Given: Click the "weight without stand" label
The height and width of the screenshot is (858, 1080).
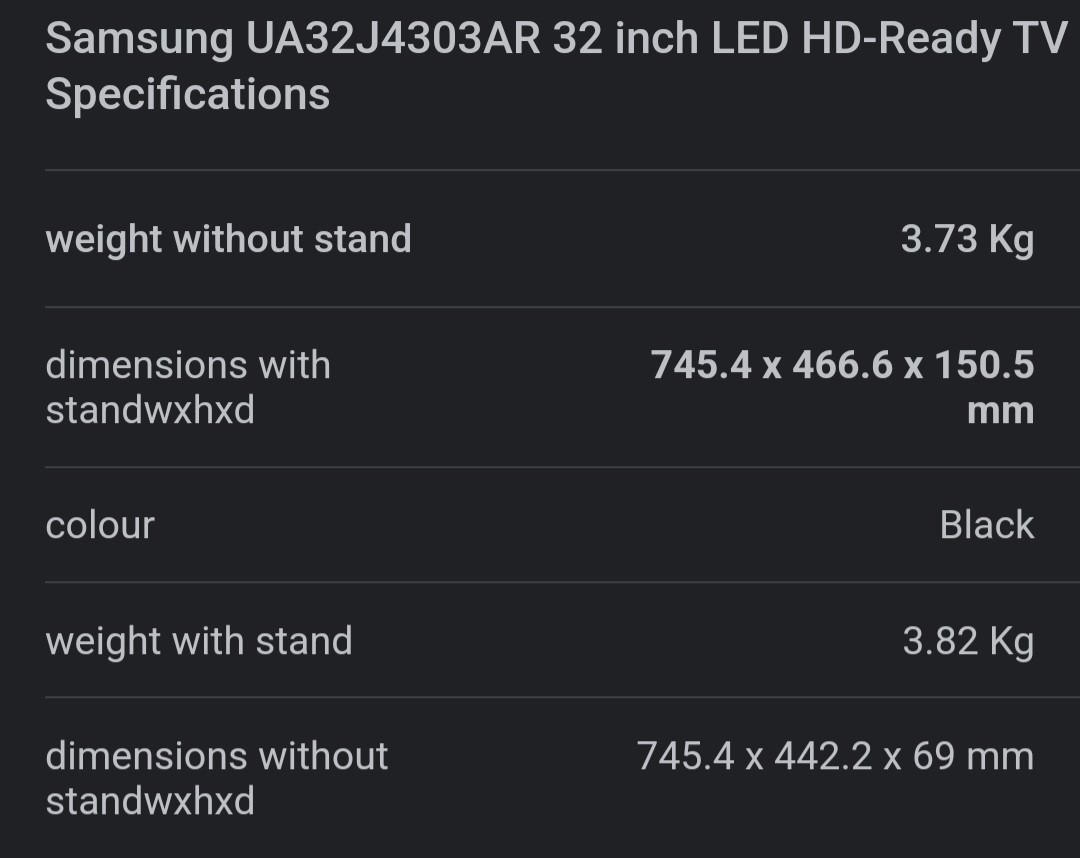Looking at the screenshot, I should tap(228, 239).
